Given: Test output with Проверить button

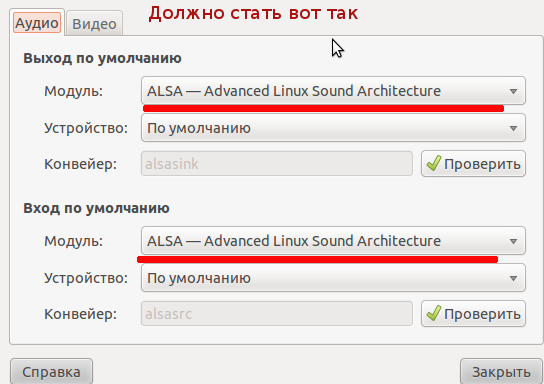Looking at the screenshot, I should (x=474, y=163).
